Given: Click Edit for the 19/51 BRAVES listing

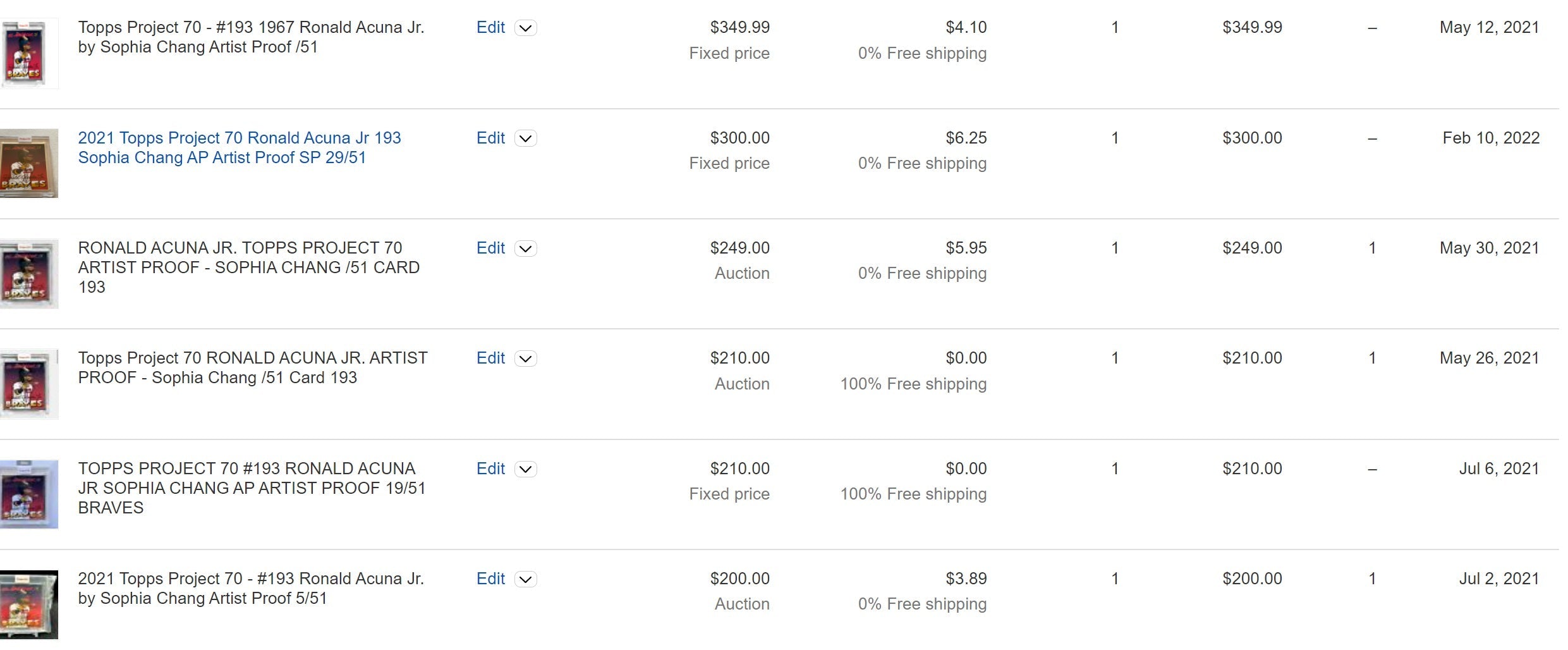Looking at the screenshot, I should coord(490,469).
